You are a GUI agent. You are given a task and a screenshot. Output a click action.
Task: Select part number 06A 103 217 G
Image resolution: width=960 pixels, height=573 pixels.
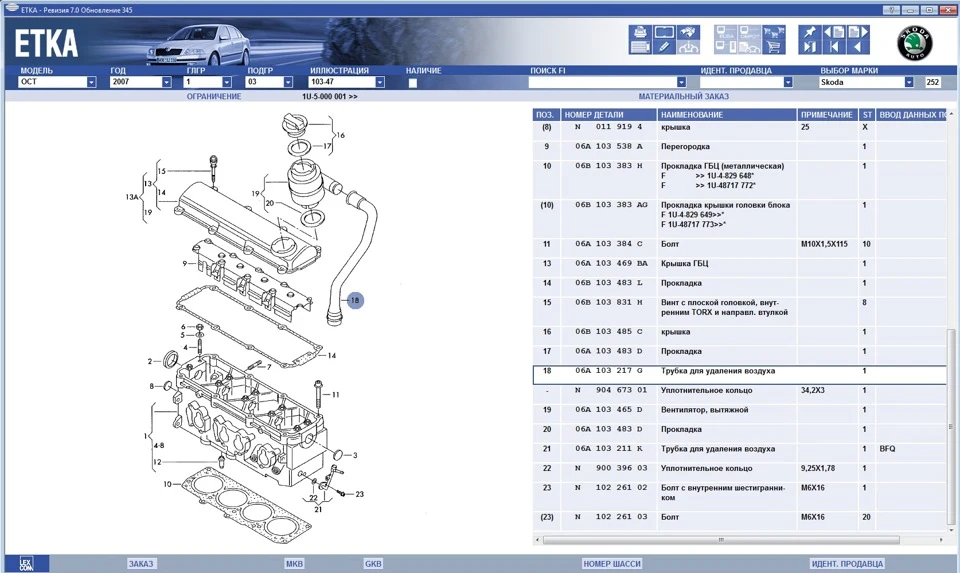point(609,371)
